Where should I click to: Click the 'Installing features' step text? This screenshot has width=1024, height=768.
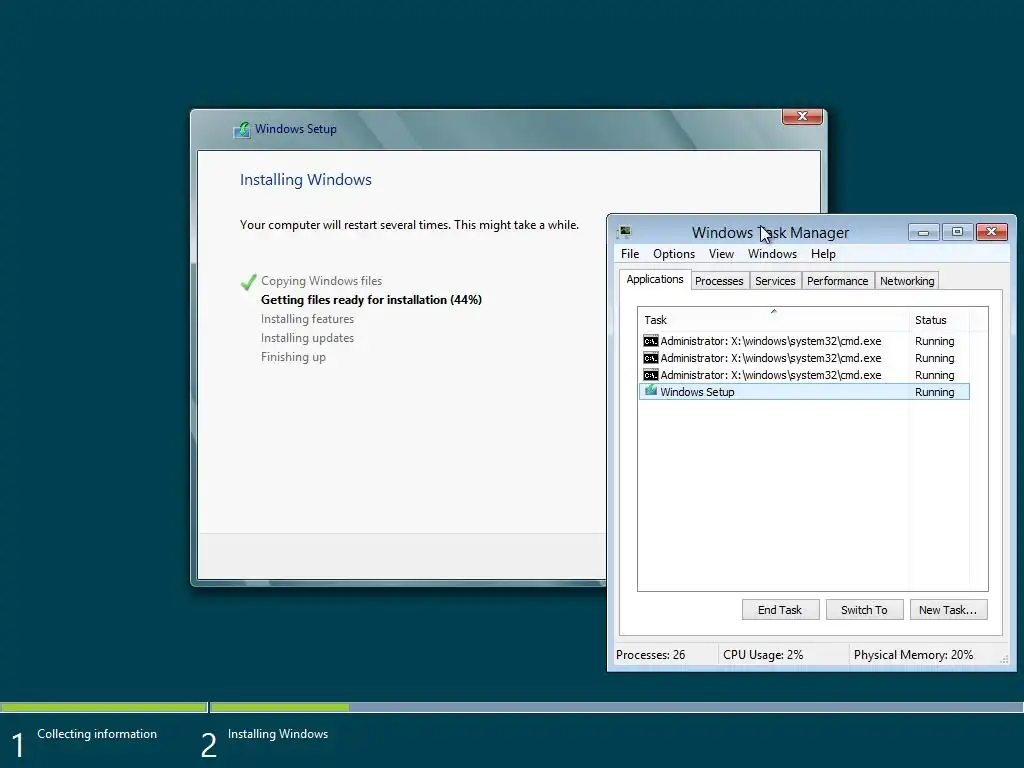tap(307, 319)
